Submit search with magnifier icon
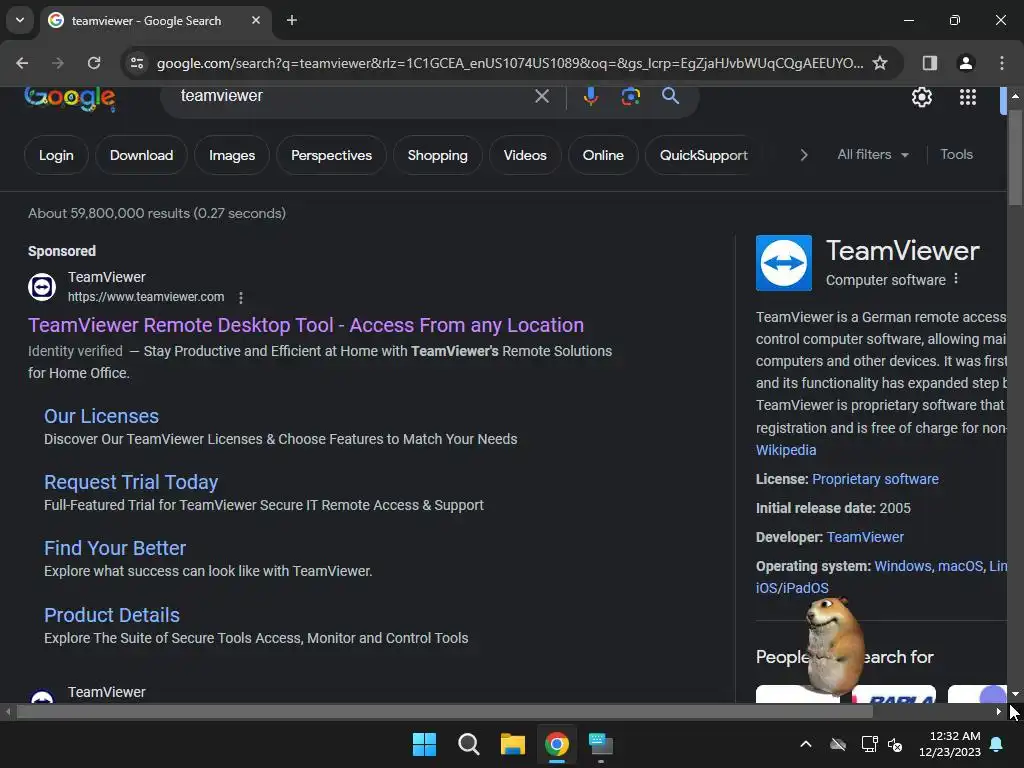The image size is (1024, 768). (670, 96)
